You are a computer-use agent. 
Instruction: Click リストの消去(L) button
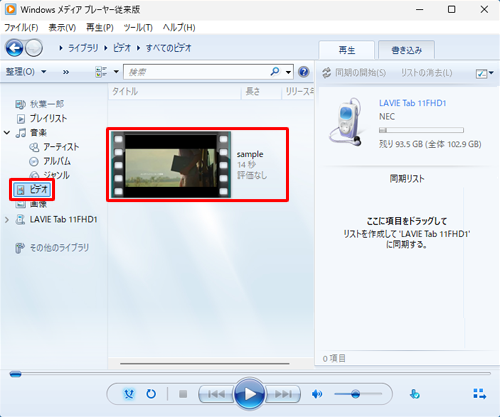426,73
